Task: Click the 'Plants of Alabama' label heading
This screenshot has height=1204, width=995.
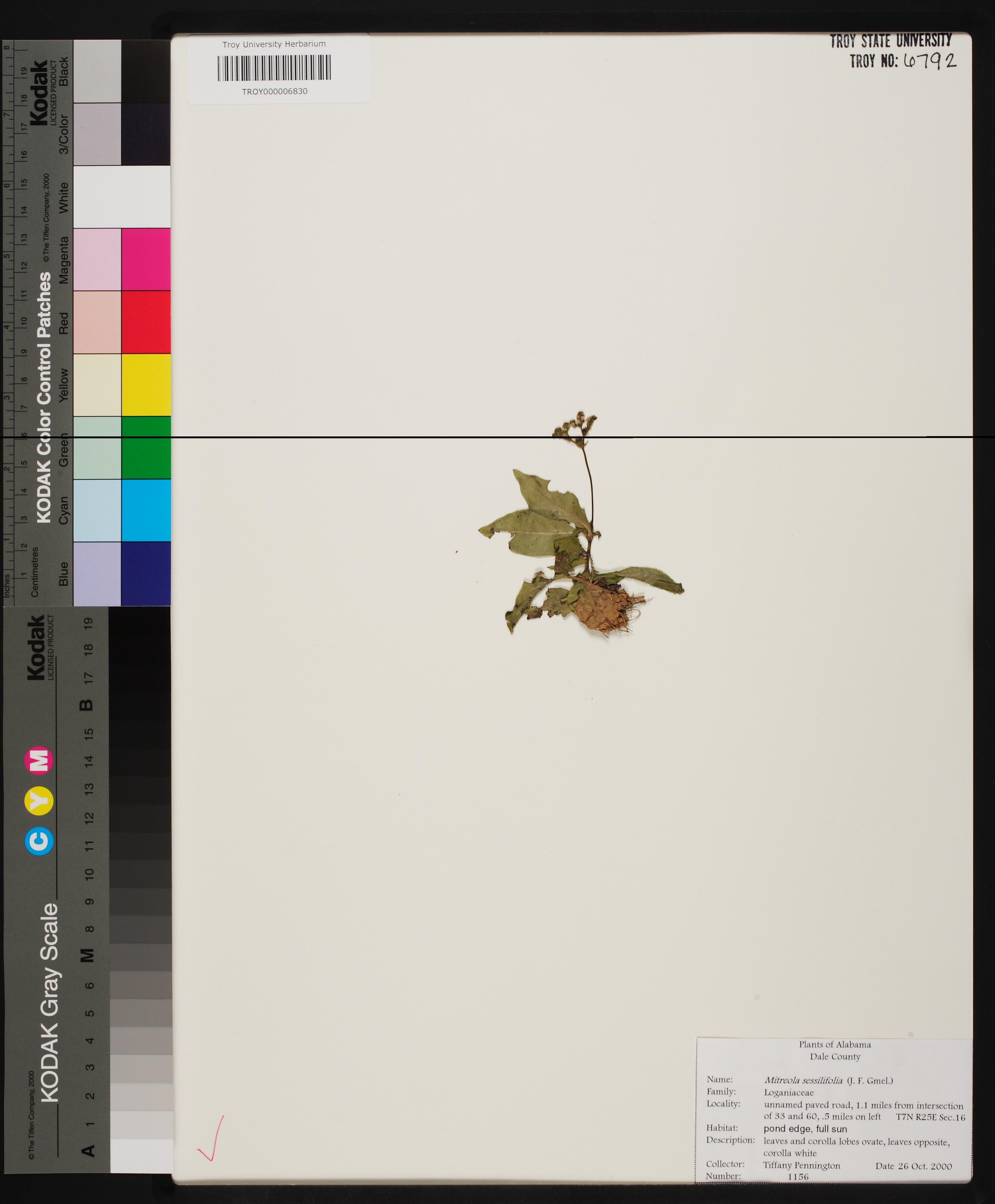Action: coord(834,1044)
